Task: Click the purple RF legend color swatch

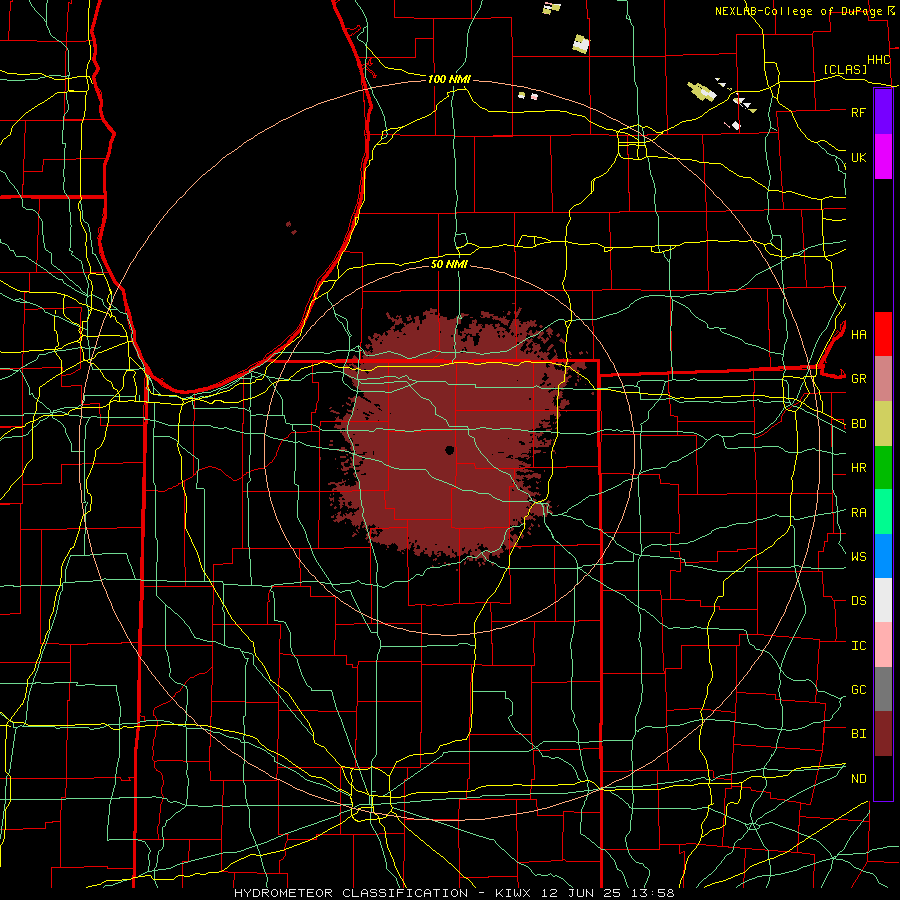Action: (x=883, y=112)
